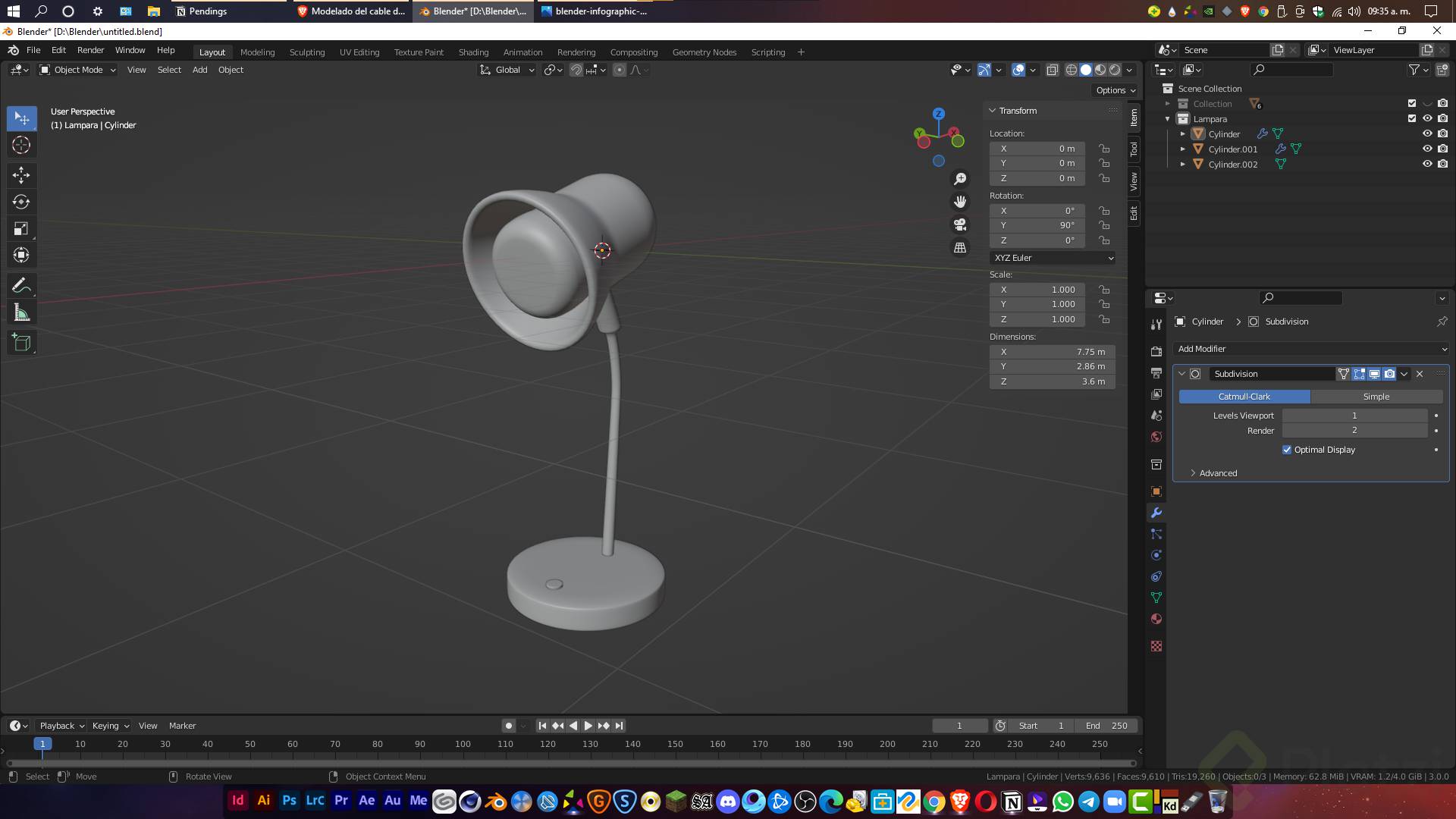Viewport: 1456px width, 819px height.
Task: Activate the Add Cube tool
Action: 21,343
